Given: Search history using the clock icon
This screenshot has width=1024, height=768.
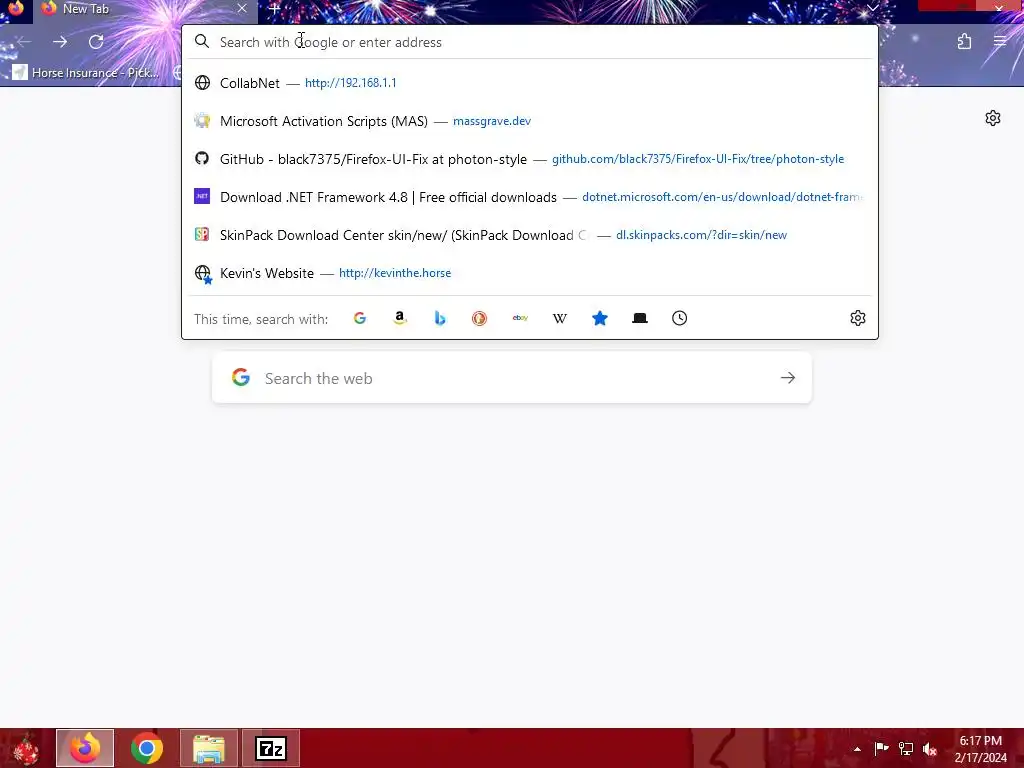Looking at the screenshot, I should coord(680,318).
